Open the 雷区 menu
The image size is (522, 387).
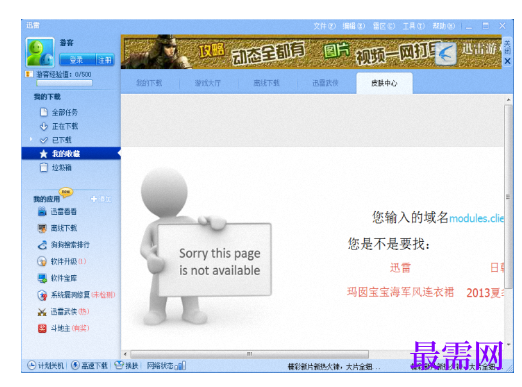pos(384,26)
